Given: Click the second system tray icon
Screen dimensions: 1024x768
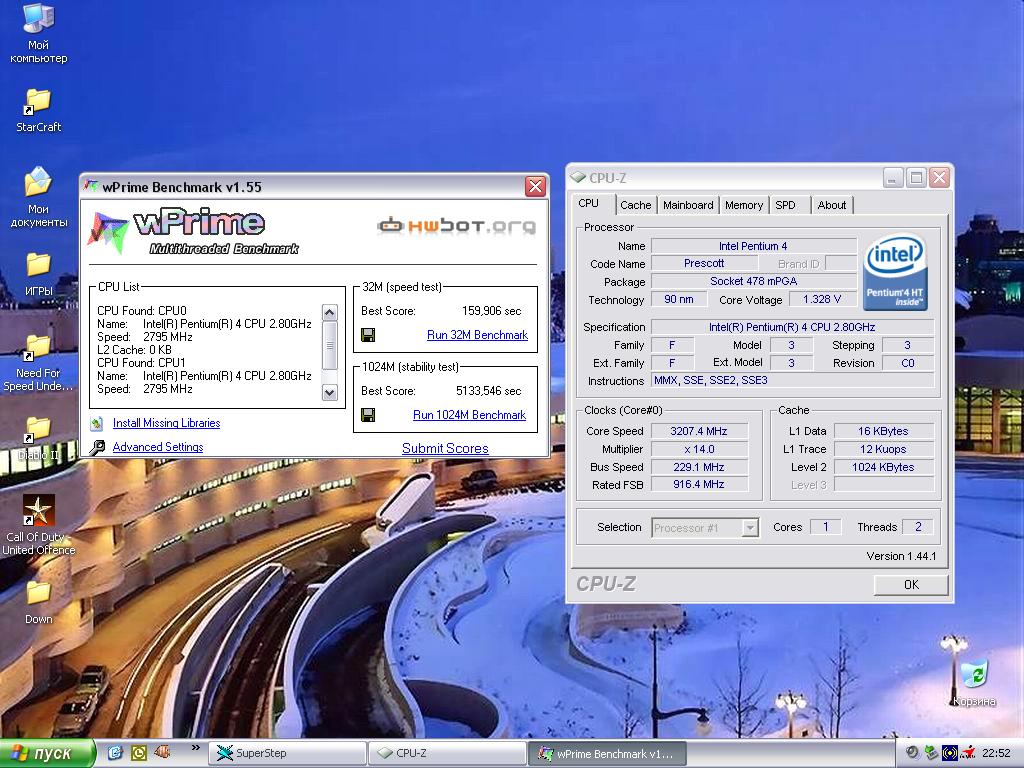Looking at the screenshot, I should click(931, 753).
